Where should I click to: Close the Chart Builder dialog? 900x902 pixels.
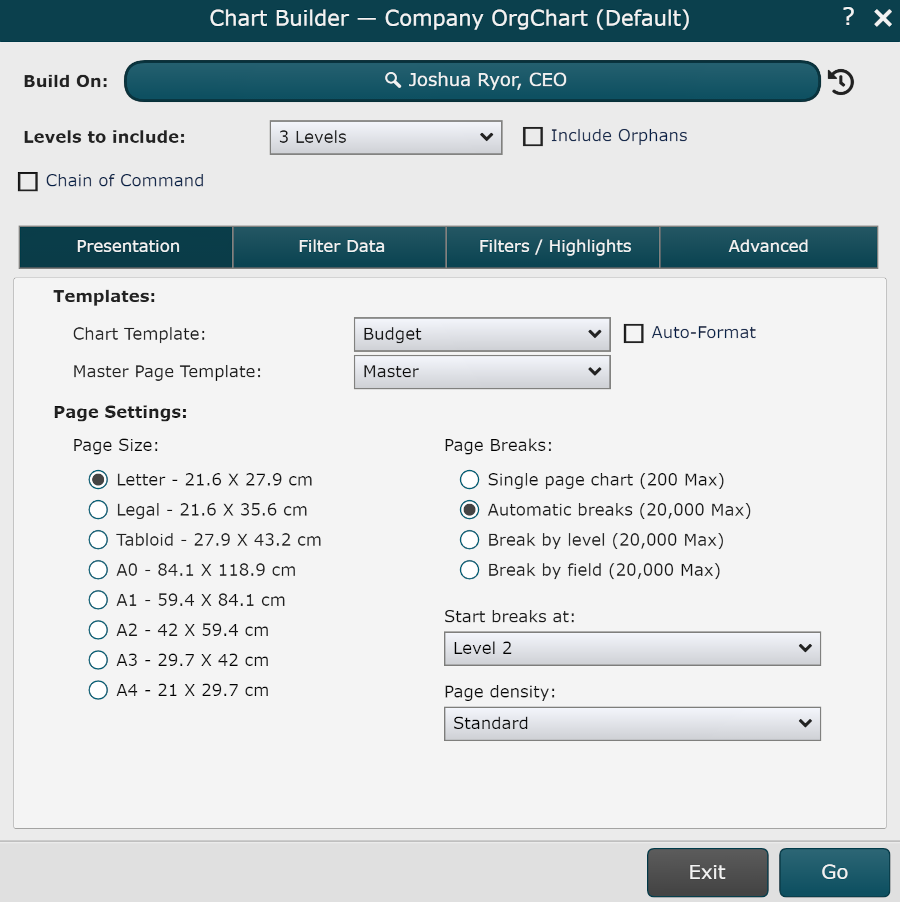click(882, 18)
